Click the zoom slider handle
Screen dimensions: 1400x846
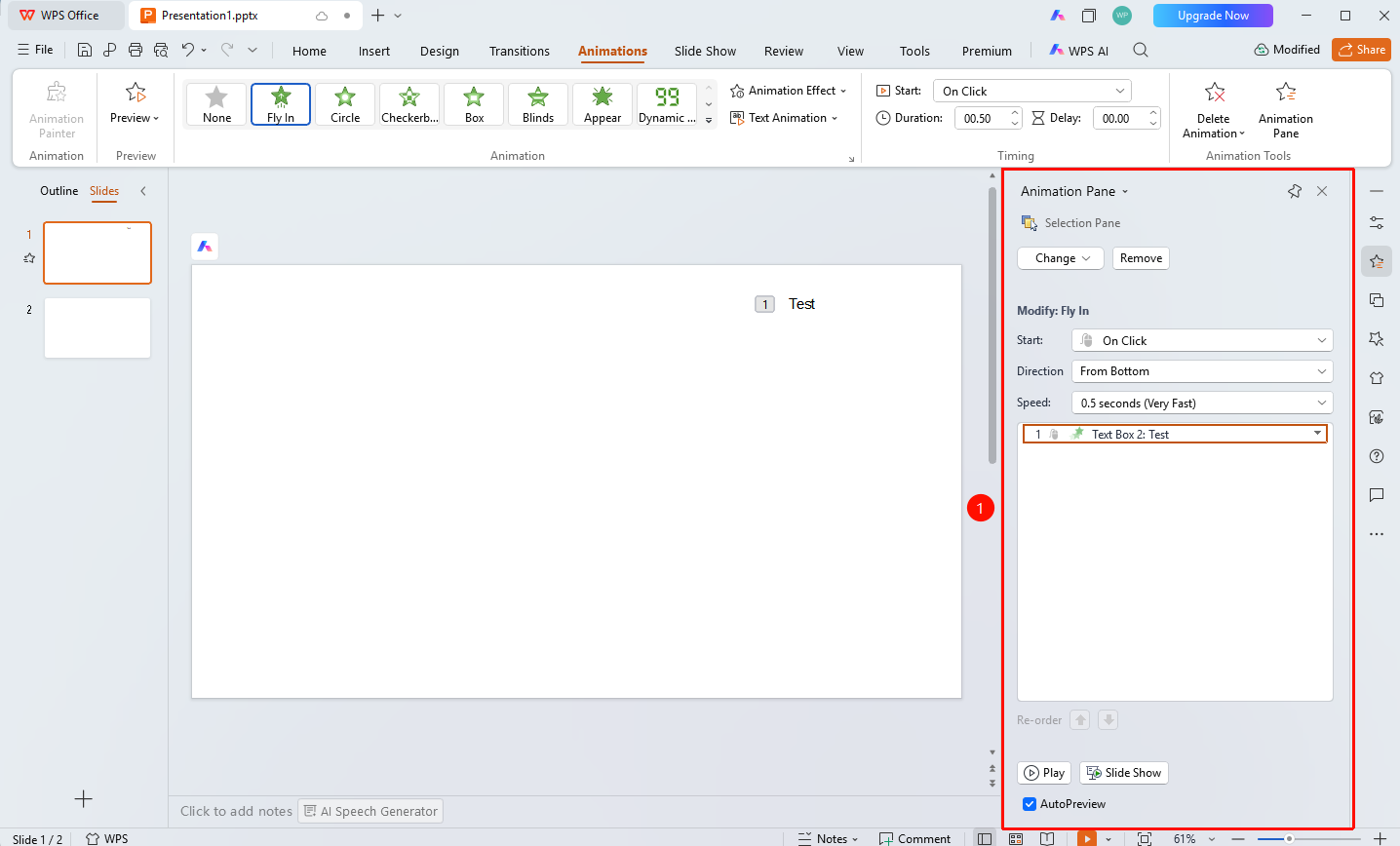point(1289,838)
